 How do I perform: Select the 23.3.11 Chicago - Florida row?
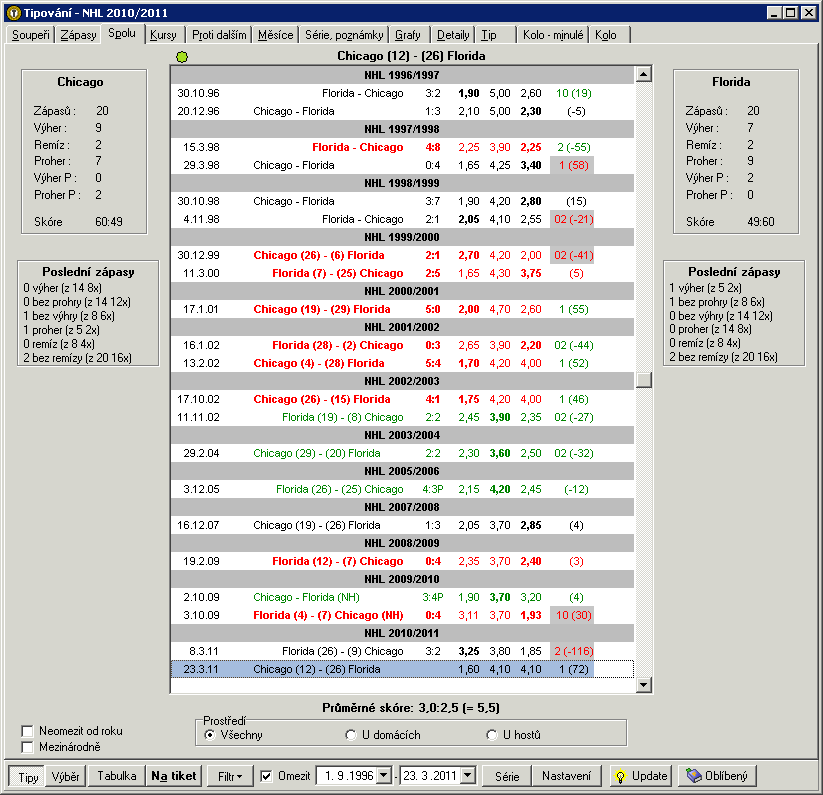(402, 669)
